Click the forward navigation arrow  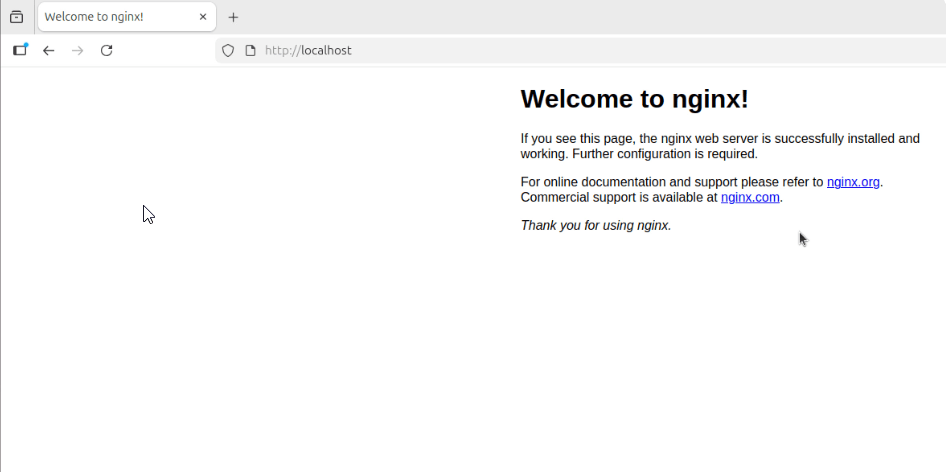[x=77, y=50]
